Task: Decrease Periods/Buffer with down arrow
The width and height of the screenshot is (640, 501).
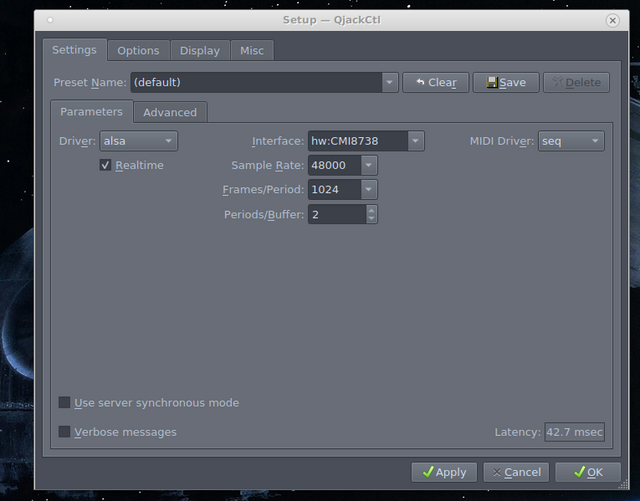Action: [371, 218]
